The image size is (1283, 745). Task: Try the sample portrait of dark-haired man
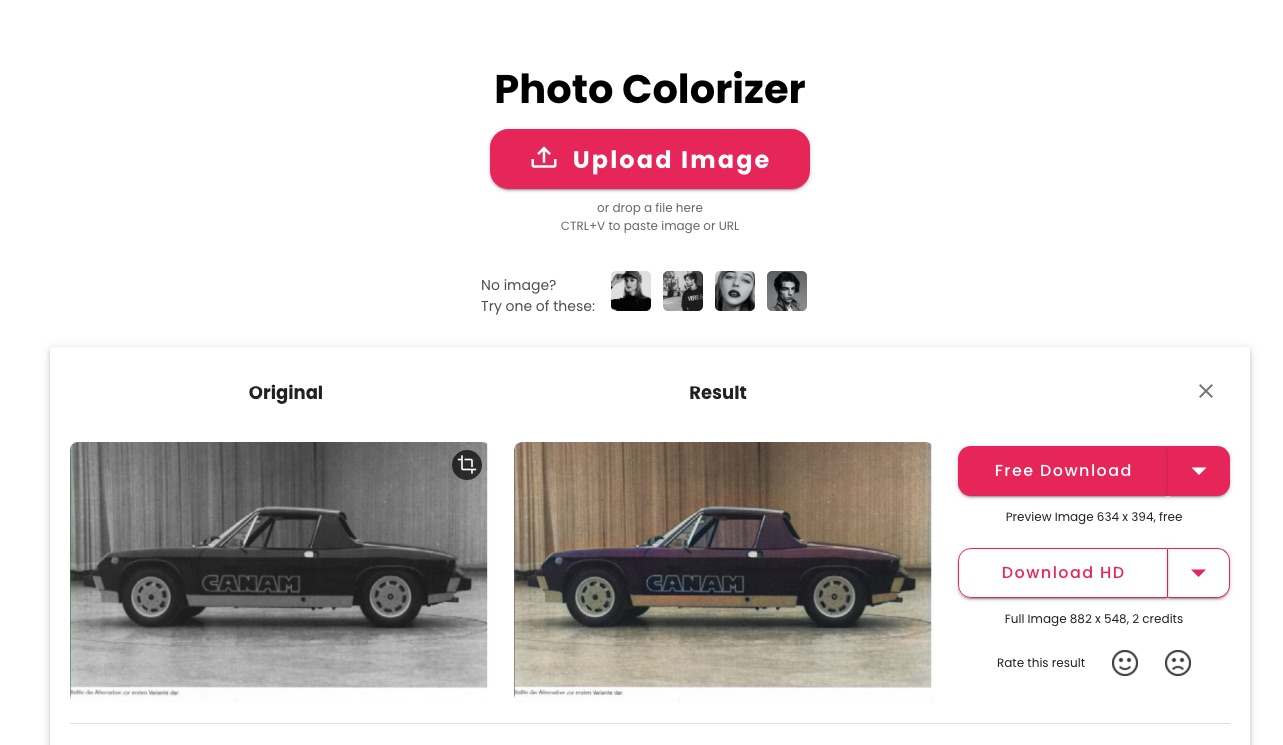(787, 291)
